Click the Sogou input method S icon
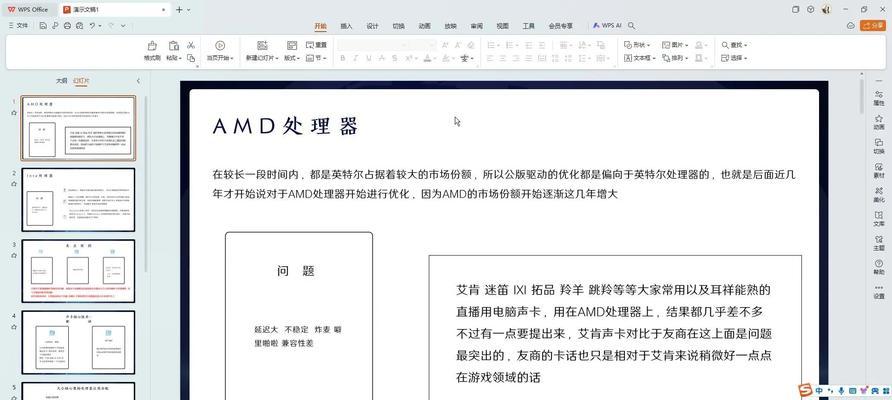Screen dimensions: 892x400 click(x=805, y=390)
